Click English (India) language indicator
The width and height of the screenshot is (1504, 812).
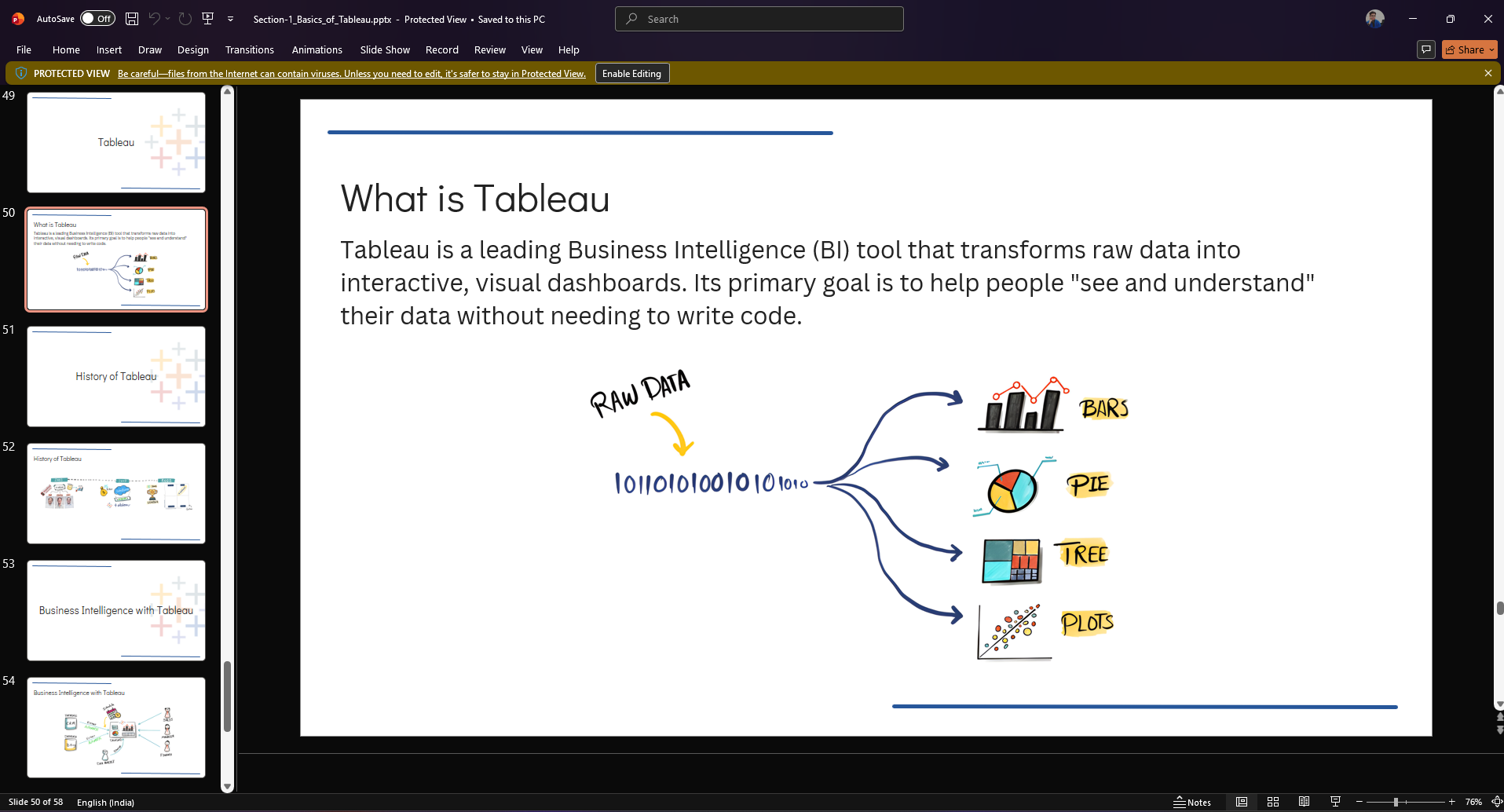tap(105, 802)
